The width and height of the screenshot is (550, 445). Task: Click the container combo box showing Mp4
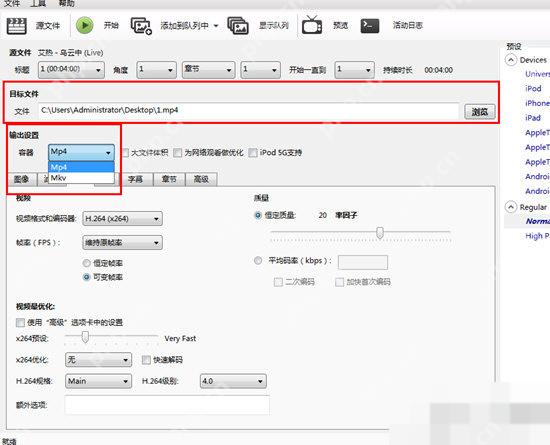[81, 153]
